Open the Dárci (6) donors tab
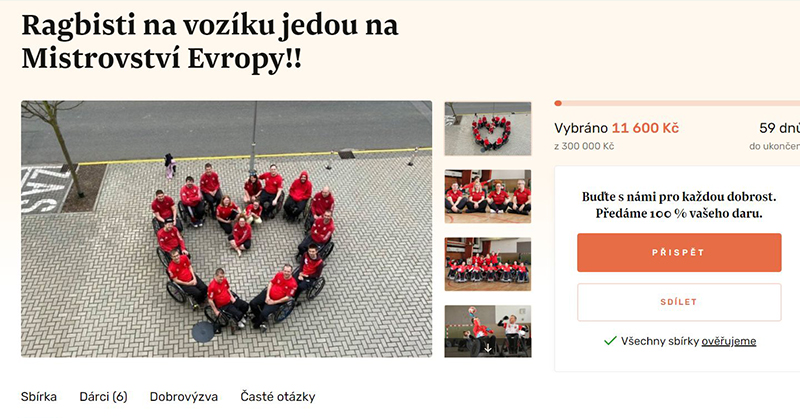 pyautogui.click(x=103, y=397)
